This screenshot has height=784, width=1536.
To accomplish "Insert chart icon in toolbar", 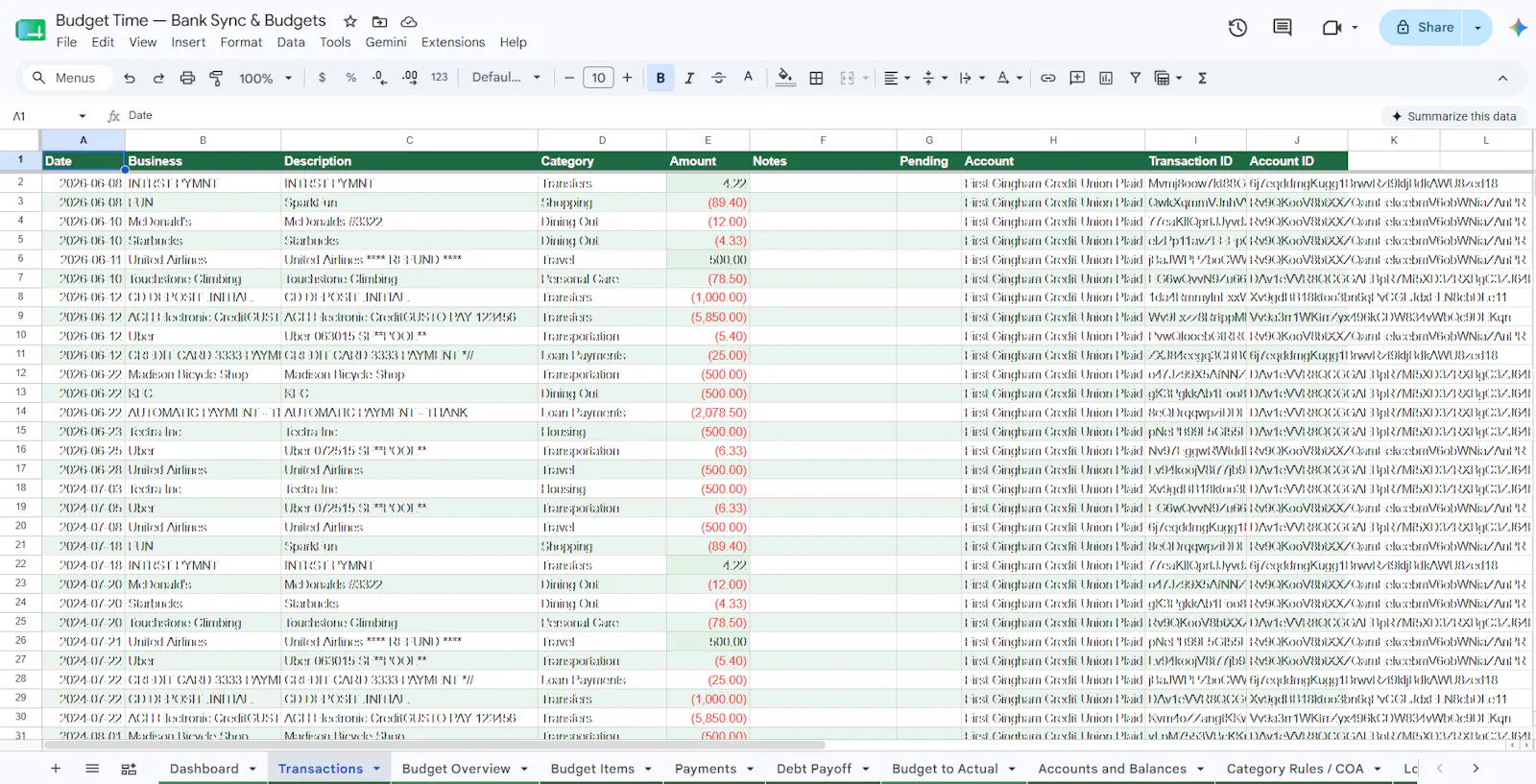I will click(1106, 78).
